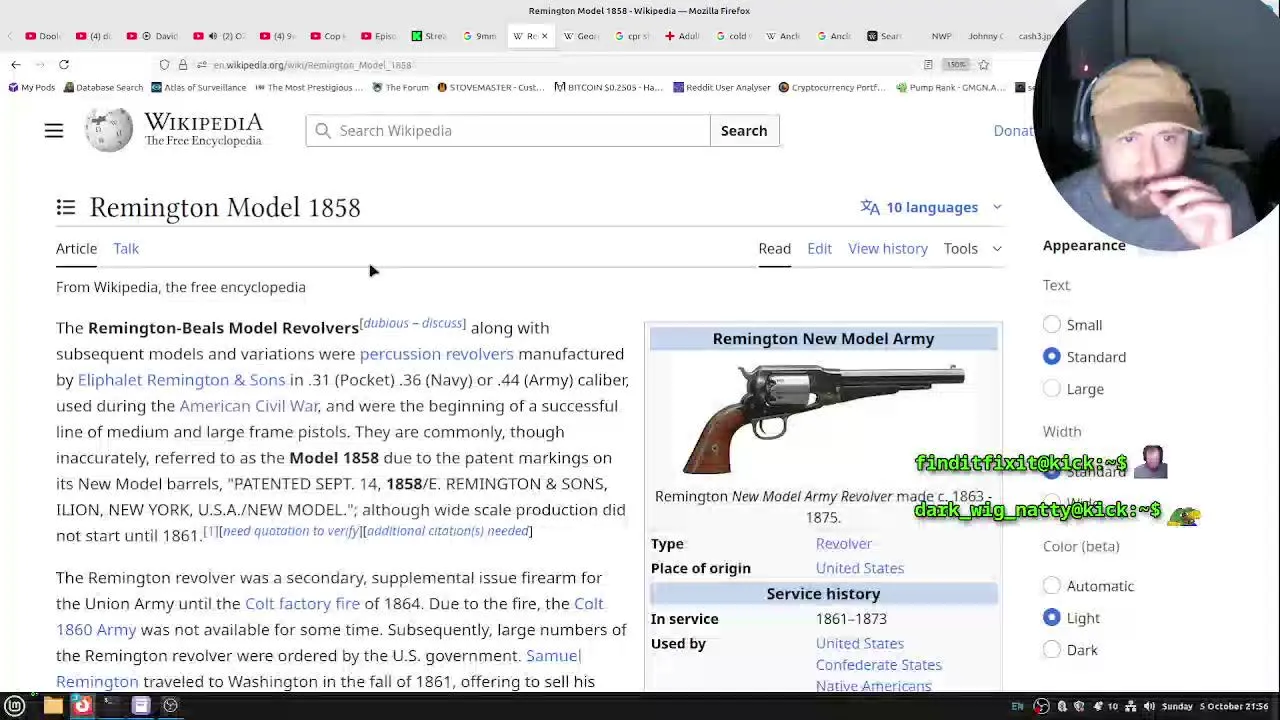This screenshot has width=1280, height=720.
Task: Click the additional citation(s) needed link
Action: 448,531
